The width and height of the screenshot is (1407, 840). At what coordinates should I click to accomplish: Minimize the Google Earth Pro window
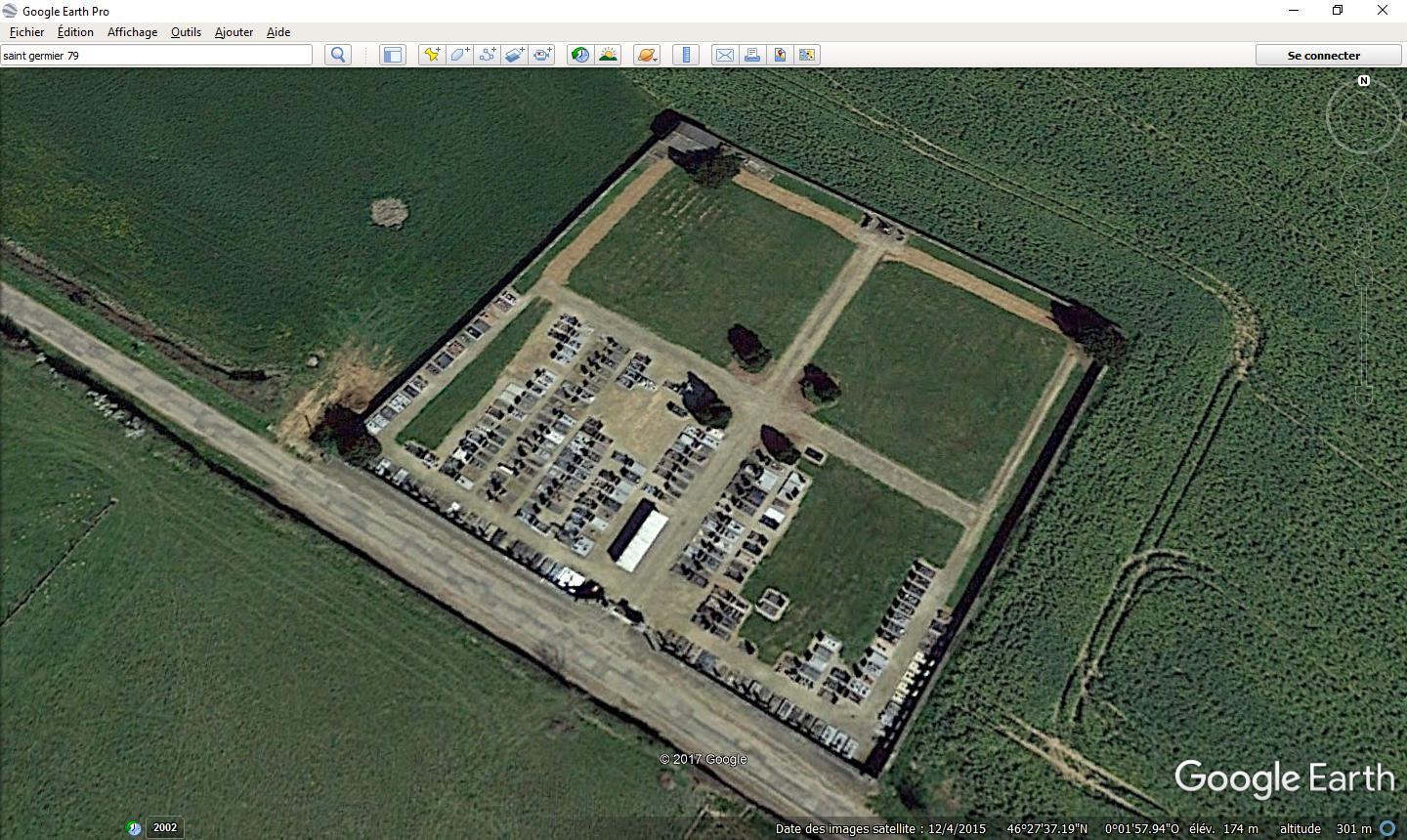pos(1294,11)
